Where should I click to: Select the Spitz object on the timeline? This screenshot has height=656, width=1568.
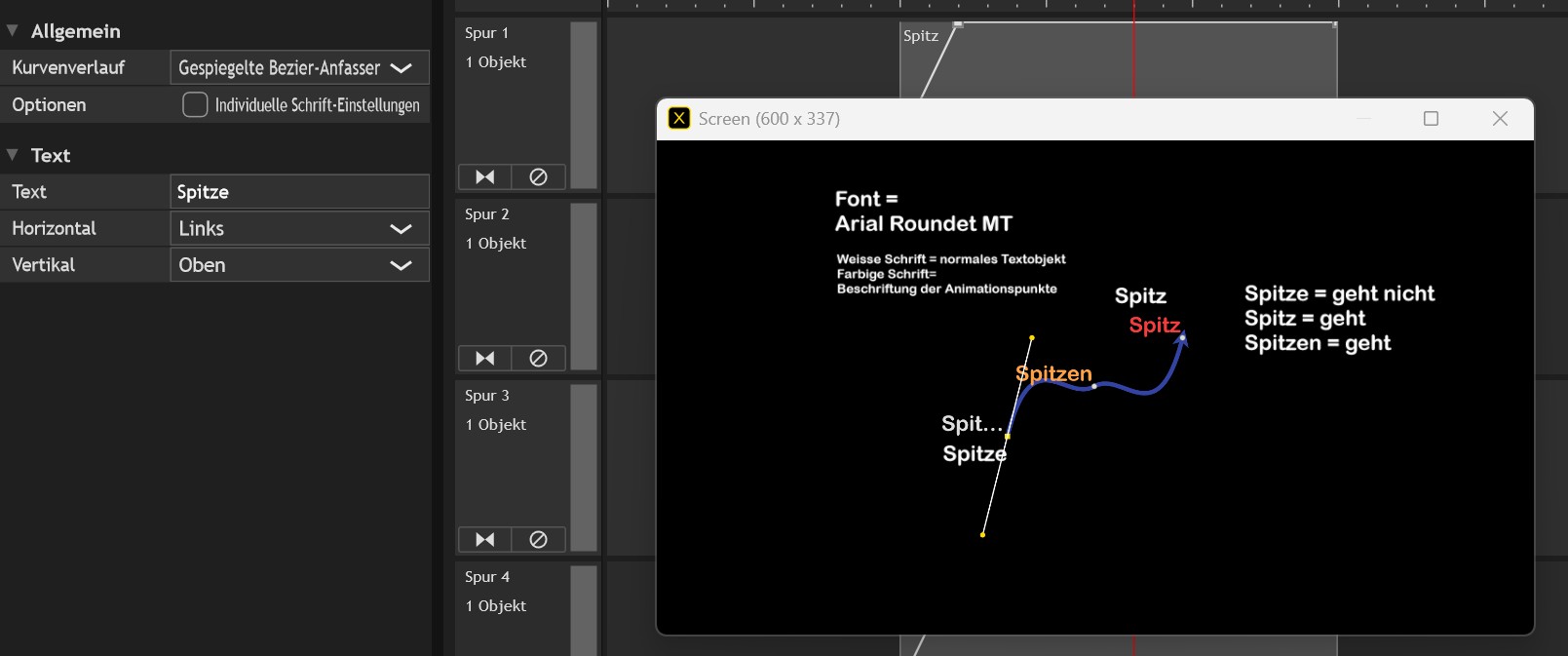point(1118,58)
